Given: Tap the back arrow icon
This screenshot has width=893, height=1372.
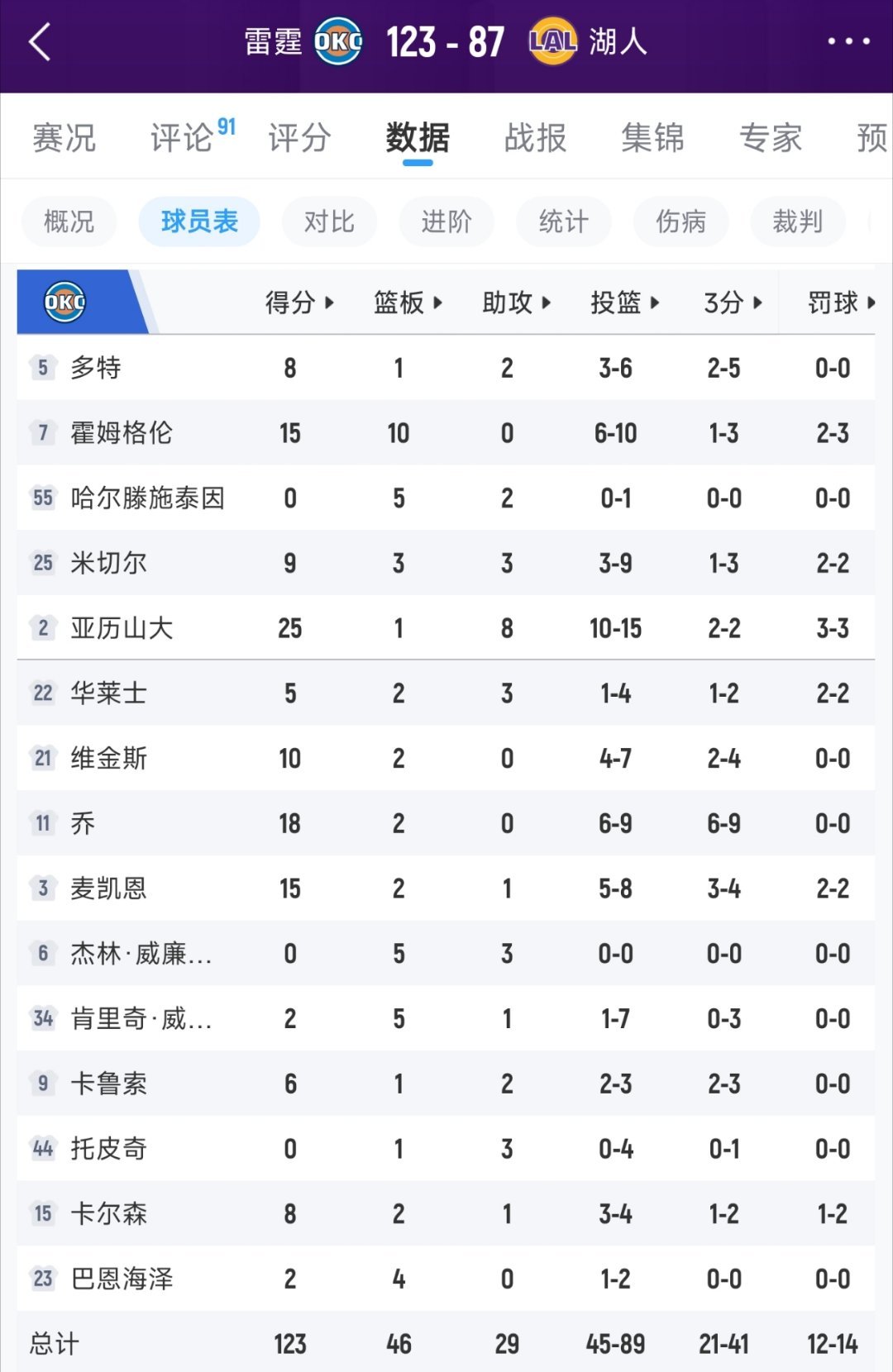Looking at the screenshot, I should pyautogui.click(x=40, y=41).
